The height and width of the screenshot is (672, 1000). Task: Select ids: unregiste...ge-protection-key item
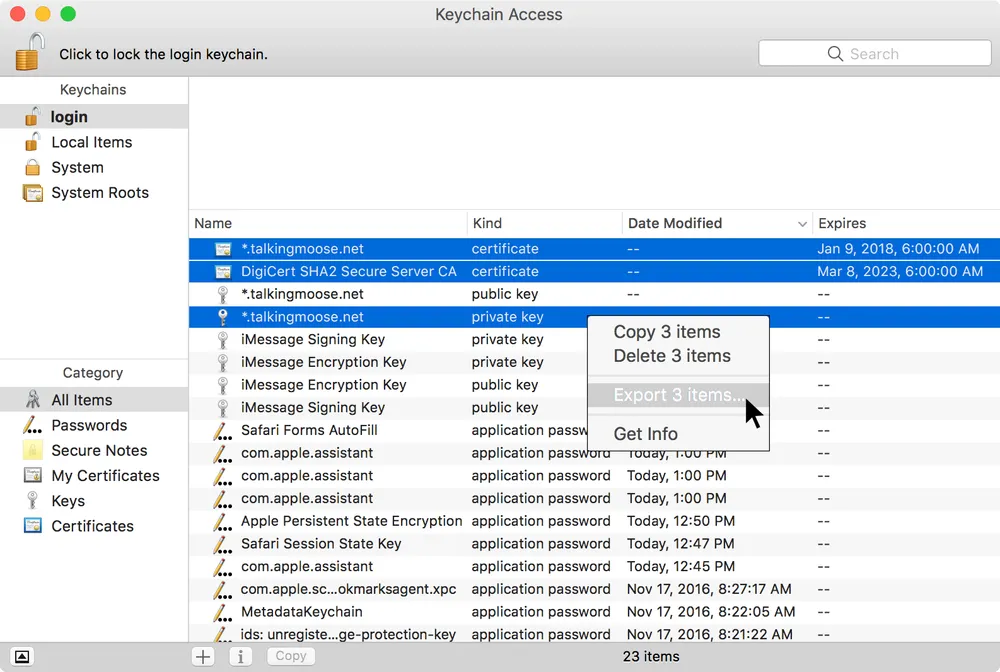pyautogui.click(x=594, y=634)
